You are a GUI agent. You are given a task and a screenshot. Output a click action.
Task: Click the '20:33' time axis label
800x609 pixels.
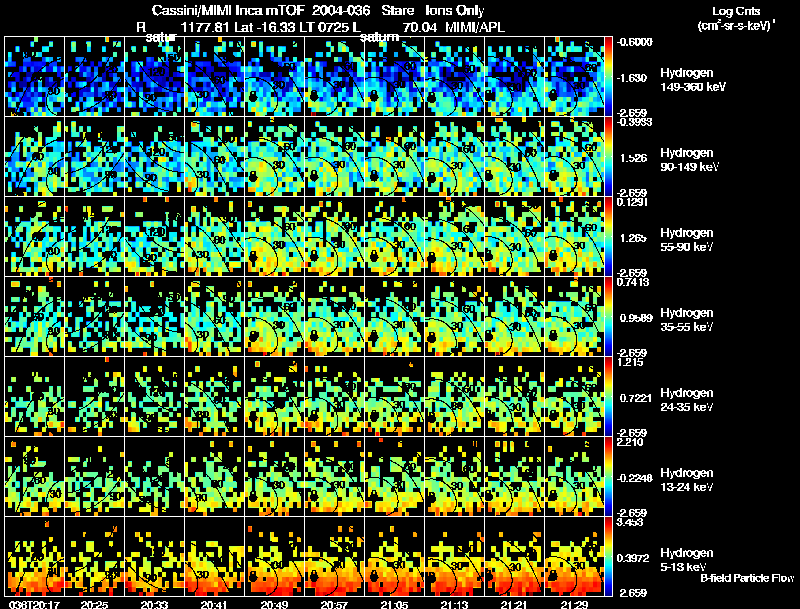(x=155, y=604)
